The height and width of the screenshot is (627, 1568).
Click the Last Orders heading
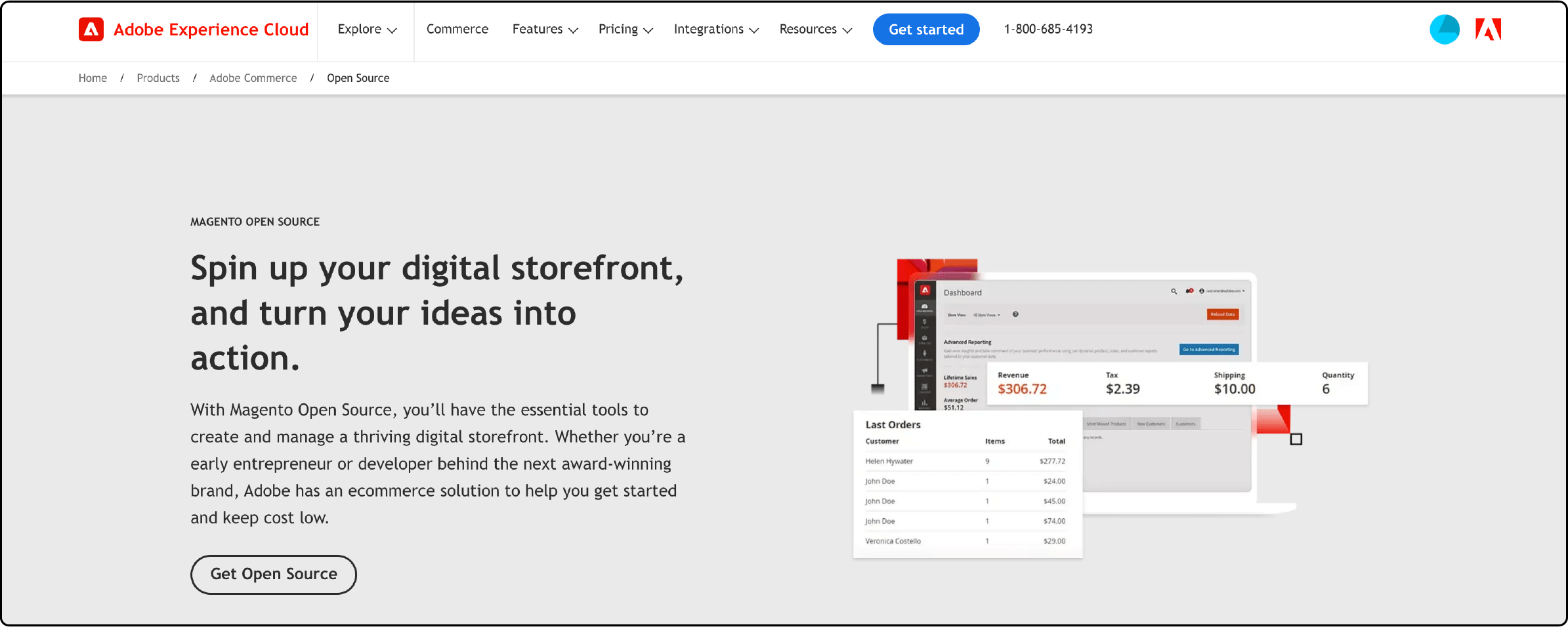coord(893,425)
